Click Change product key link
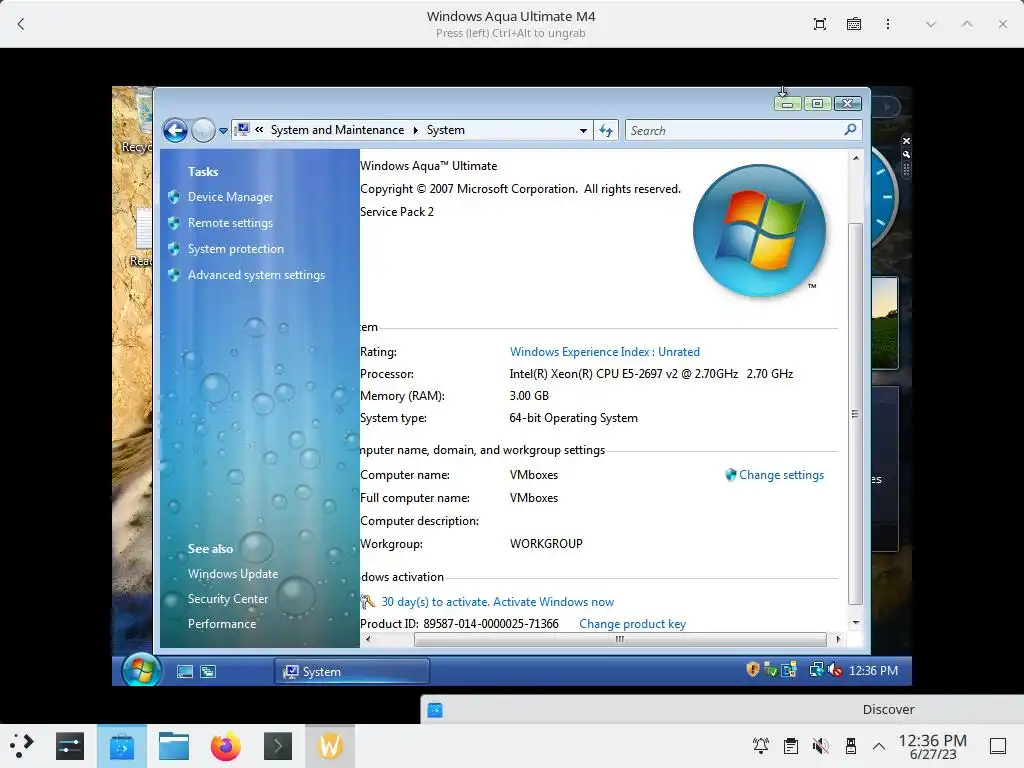The width and height of the screenshot is (1024, 768). tap(632, 624)
